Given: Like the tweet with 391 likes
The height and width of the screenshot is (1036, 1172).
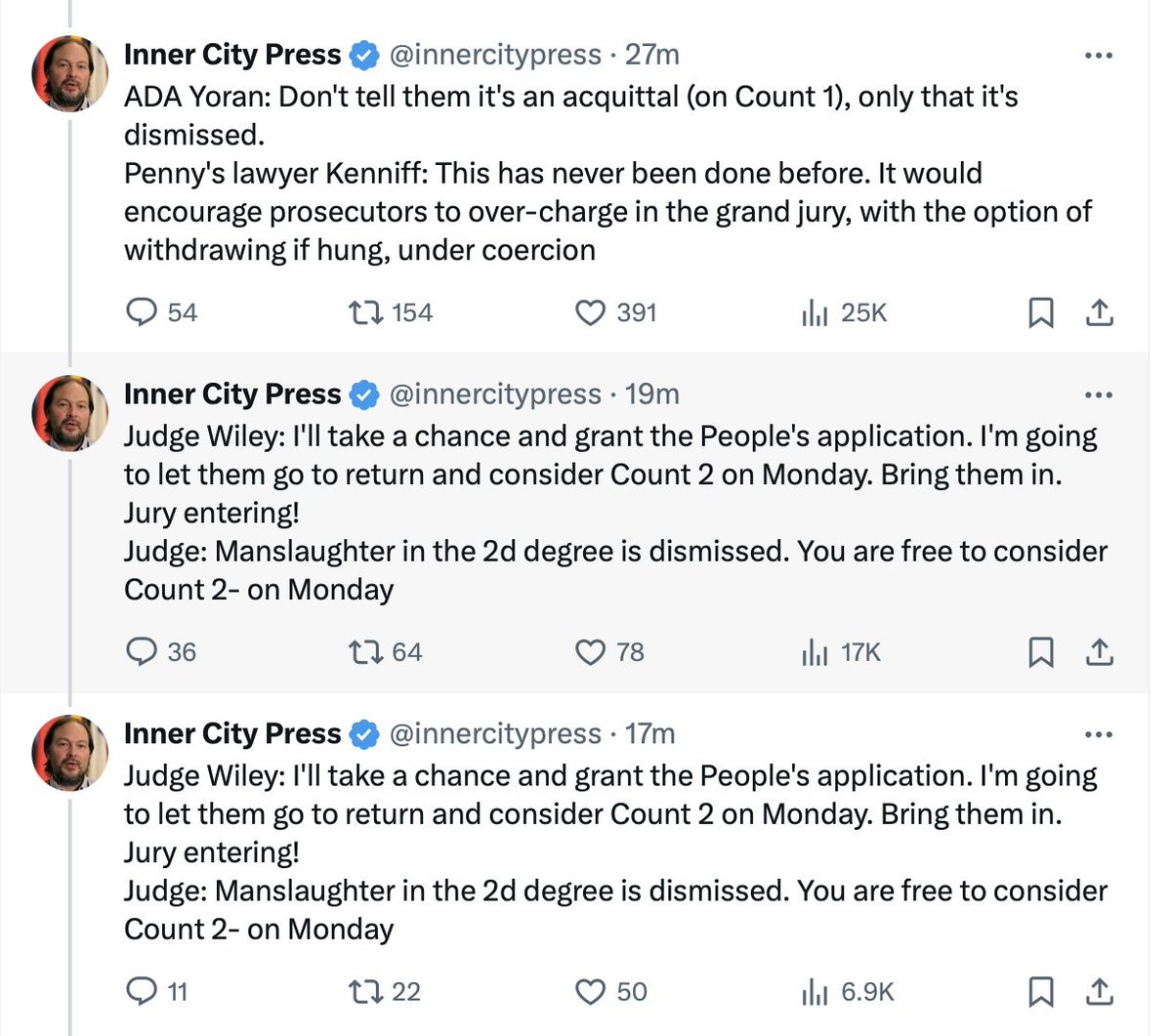Looking at the screenshot, I should click(590, 312).
